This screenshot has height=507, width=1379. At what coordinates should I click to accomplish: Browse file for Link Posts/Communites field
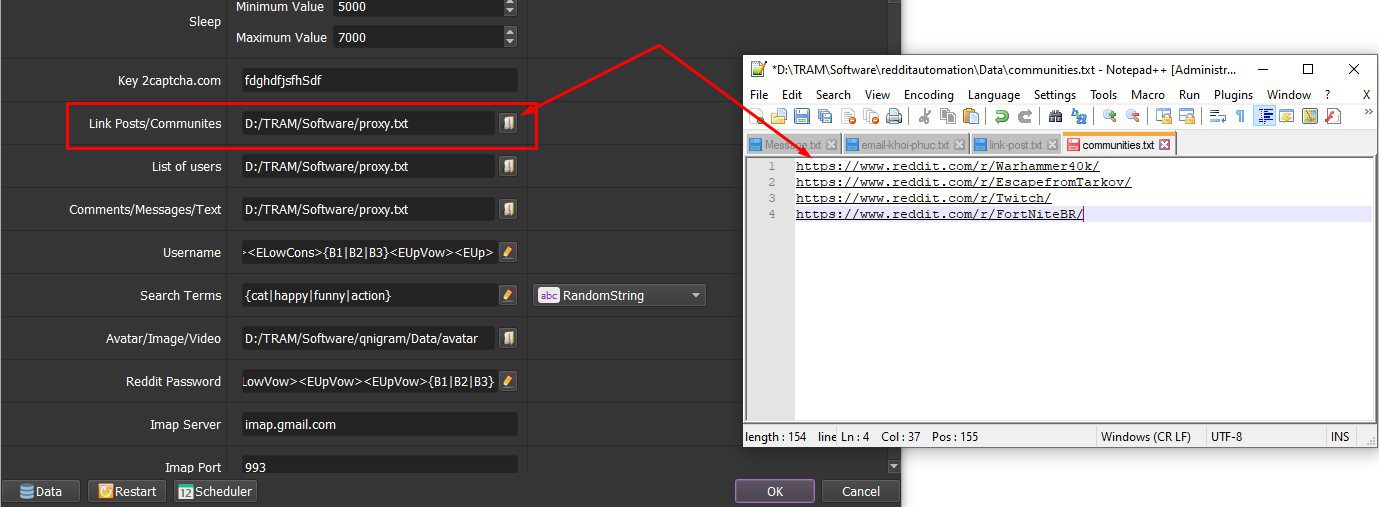click(x=508, y=123)
